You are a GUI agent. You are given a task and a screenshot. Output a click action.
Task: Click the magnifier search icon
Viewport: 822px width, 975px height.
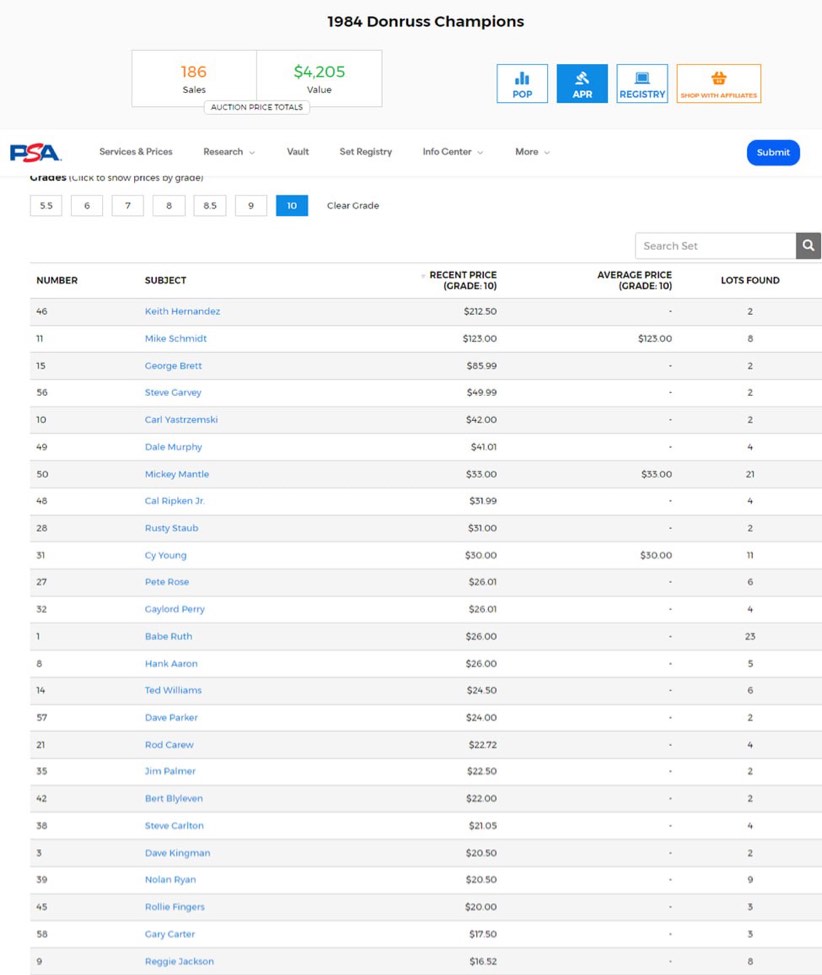pos(808,246)
